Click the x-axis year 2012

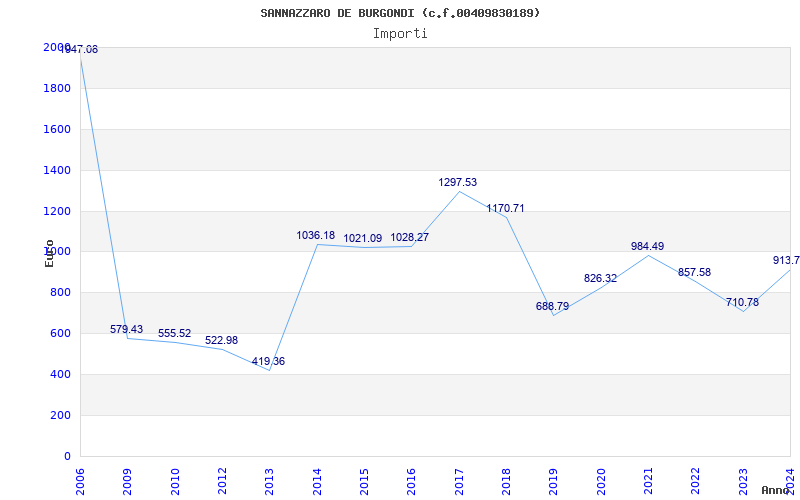222,482
